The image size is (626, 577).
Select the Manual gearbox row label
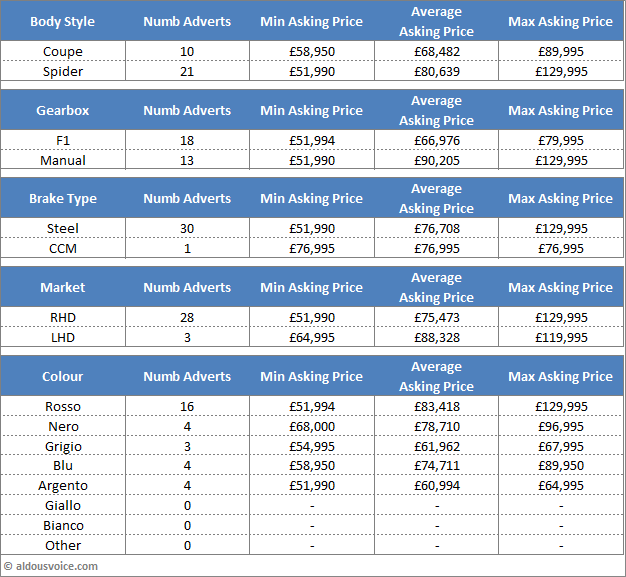[x=63, y=160]
